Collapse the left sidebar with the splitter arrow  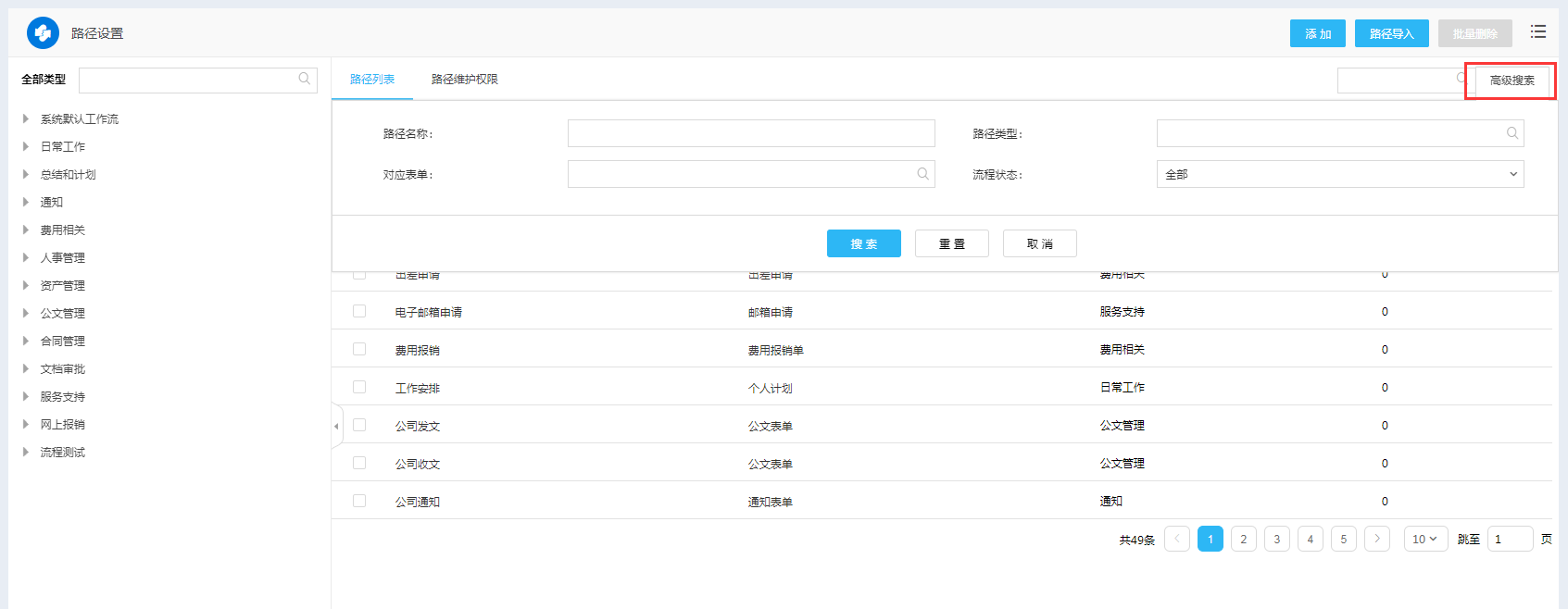pyautogui.click(x=336, y=426)
